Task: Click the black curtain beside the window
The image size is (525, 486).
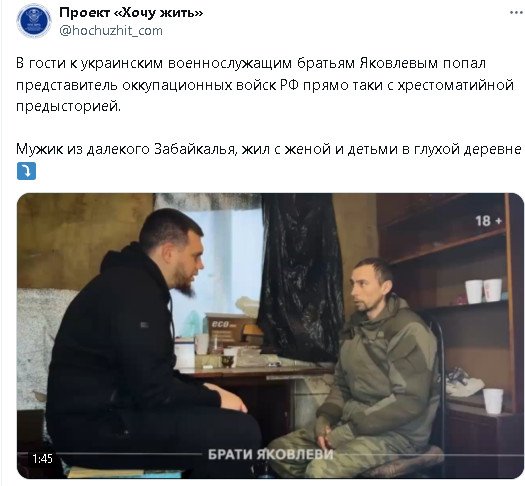Action: 300,278
